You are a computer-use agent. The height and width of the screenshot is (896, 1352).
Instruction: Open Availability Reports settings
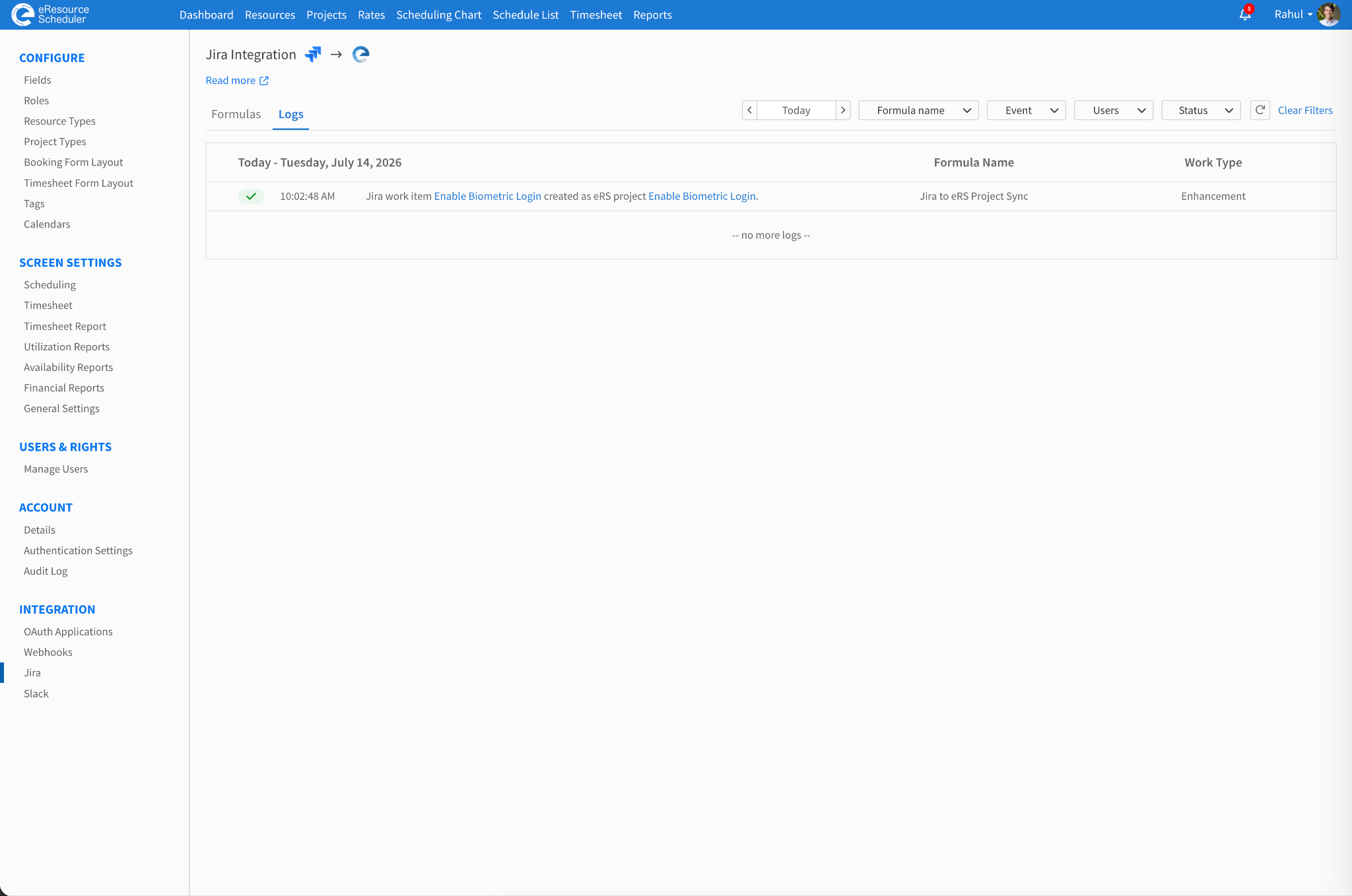point(68,367)
